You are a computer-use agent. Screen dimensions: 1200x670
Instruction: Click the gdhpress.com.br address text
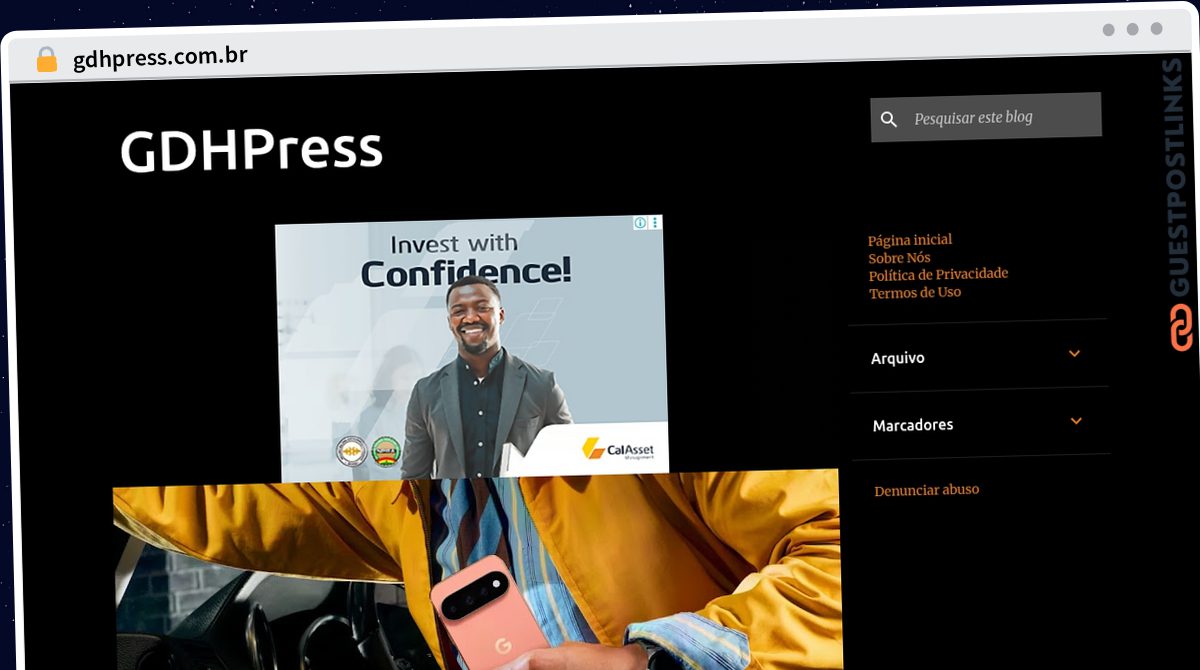[160, 57]
